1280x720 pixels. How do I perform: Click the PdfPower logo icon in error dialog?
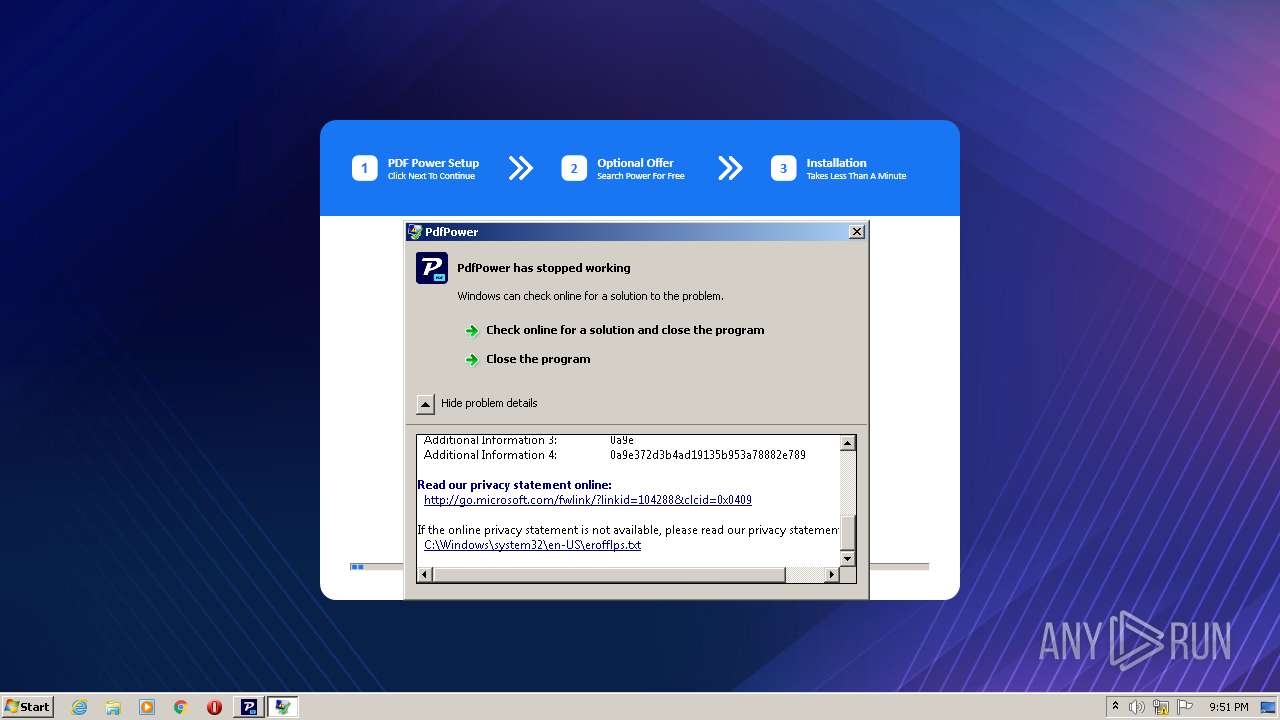pos(432,268)
